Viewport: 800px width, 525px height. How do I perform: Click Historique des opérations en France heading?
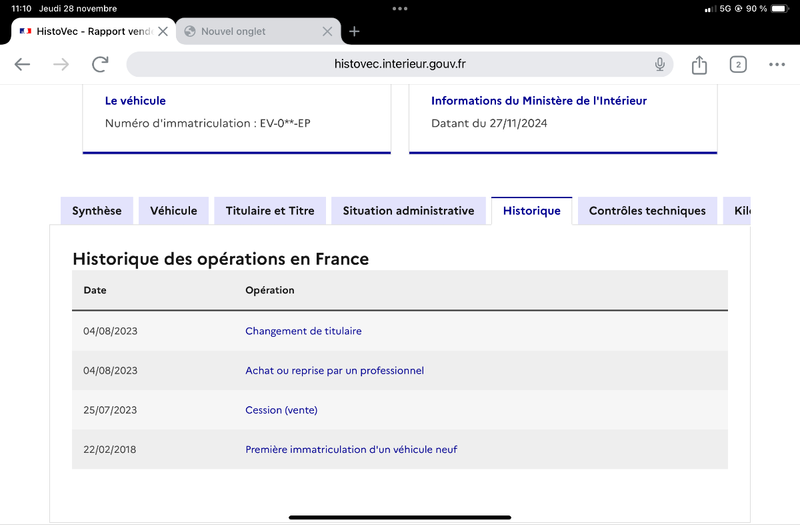click(x=220, y=259)
